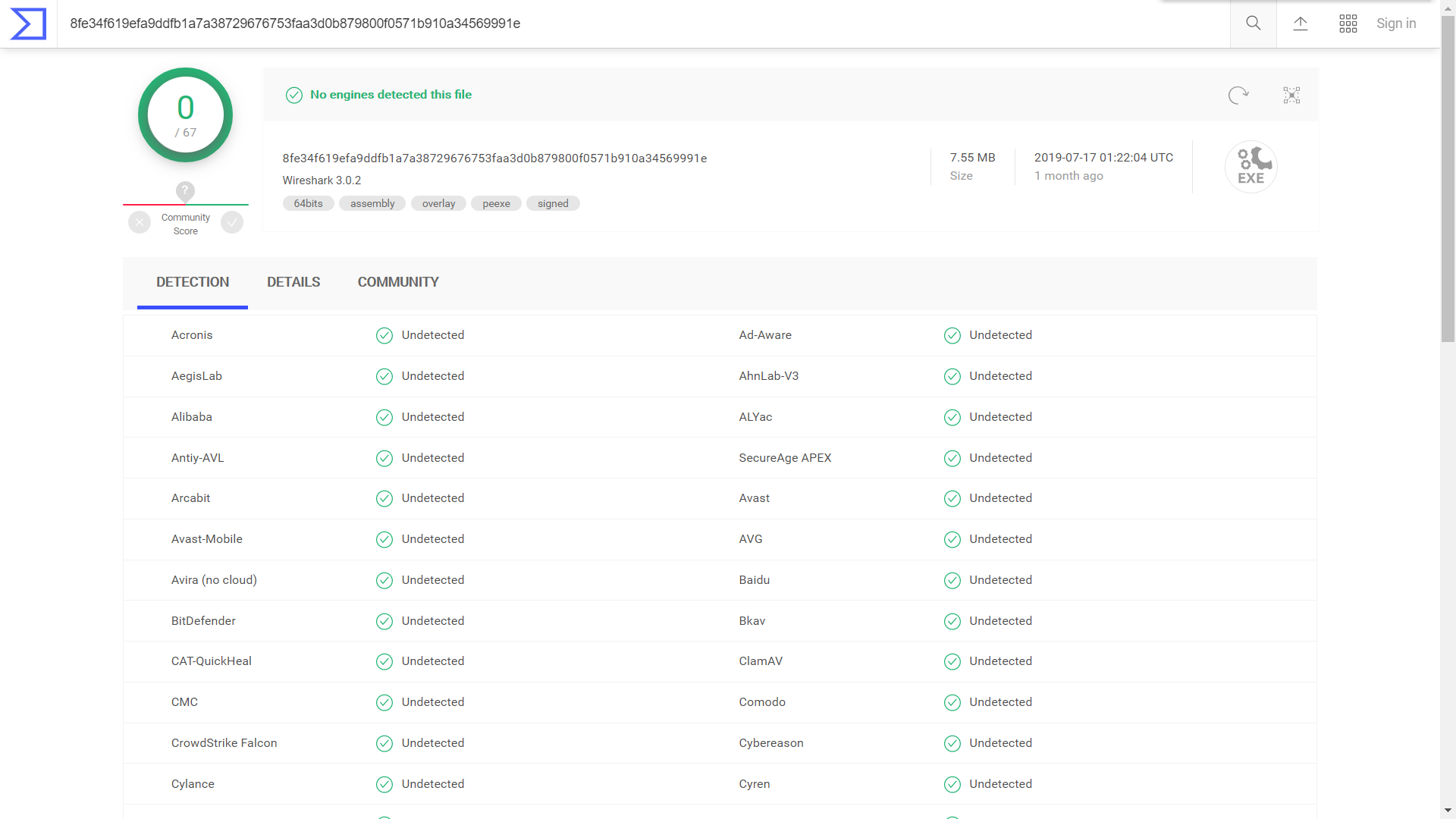This screenshot has height=819, width=1456.
Task: Click the Acronis undetected check icon
Action: point(384,335)
